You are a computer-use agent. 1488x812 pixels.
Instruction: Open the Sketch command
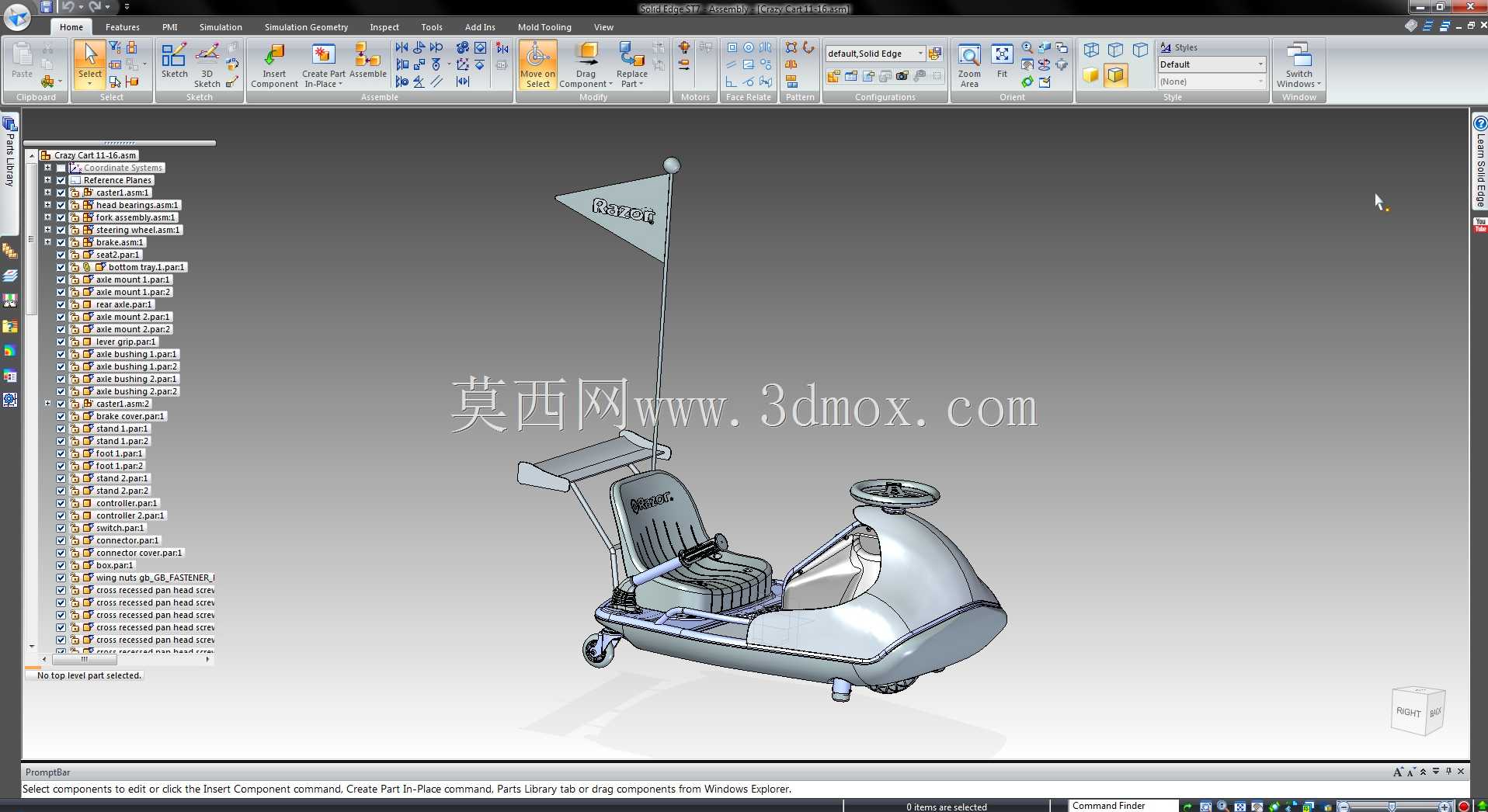click(174, 61)
